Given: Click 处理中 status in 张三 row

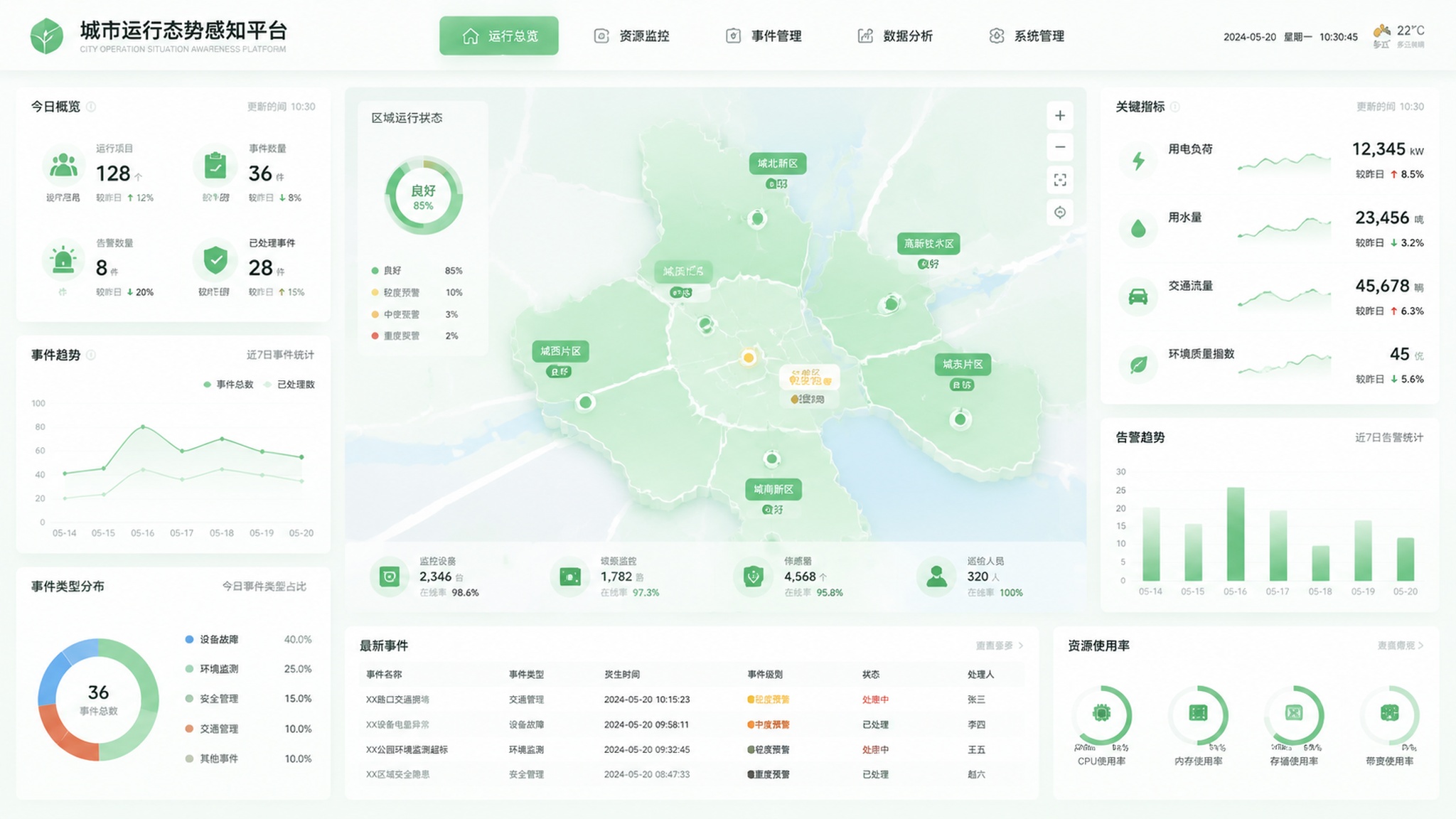Looking at the screenshot, I should [x=875, y=700].
